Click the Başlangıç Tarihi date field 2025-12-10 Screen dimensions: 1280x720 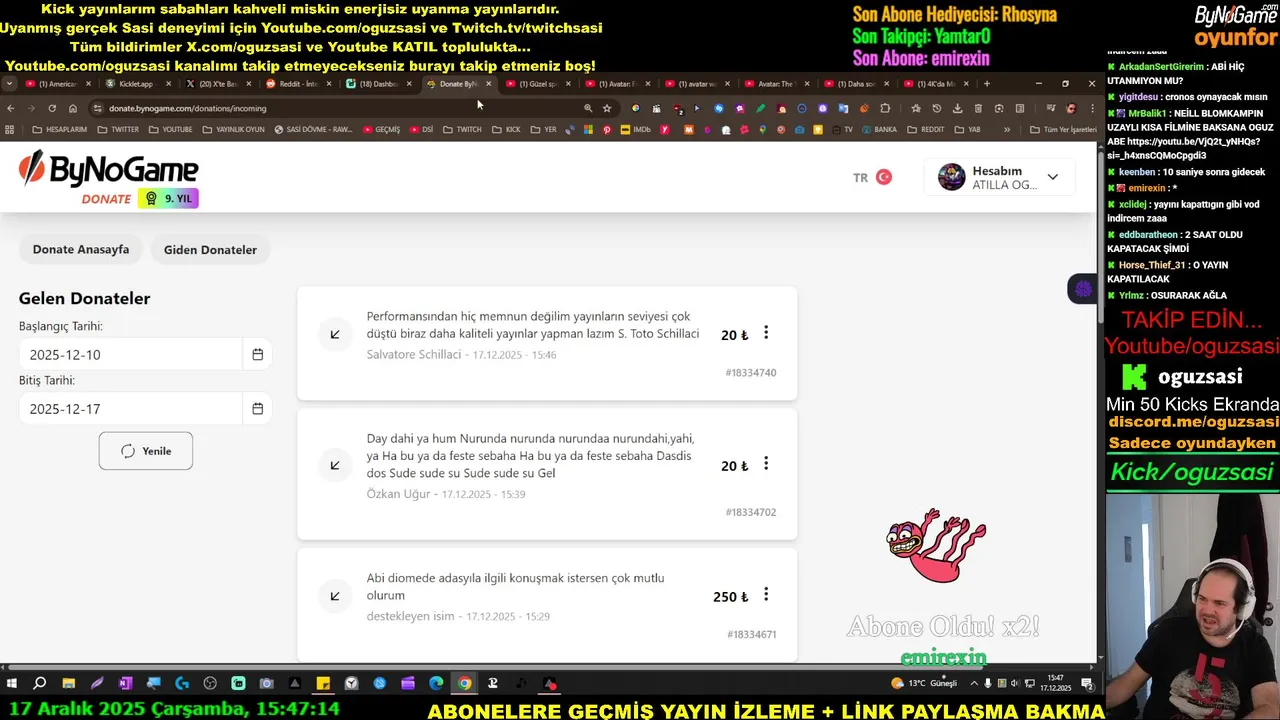[130, 354]
